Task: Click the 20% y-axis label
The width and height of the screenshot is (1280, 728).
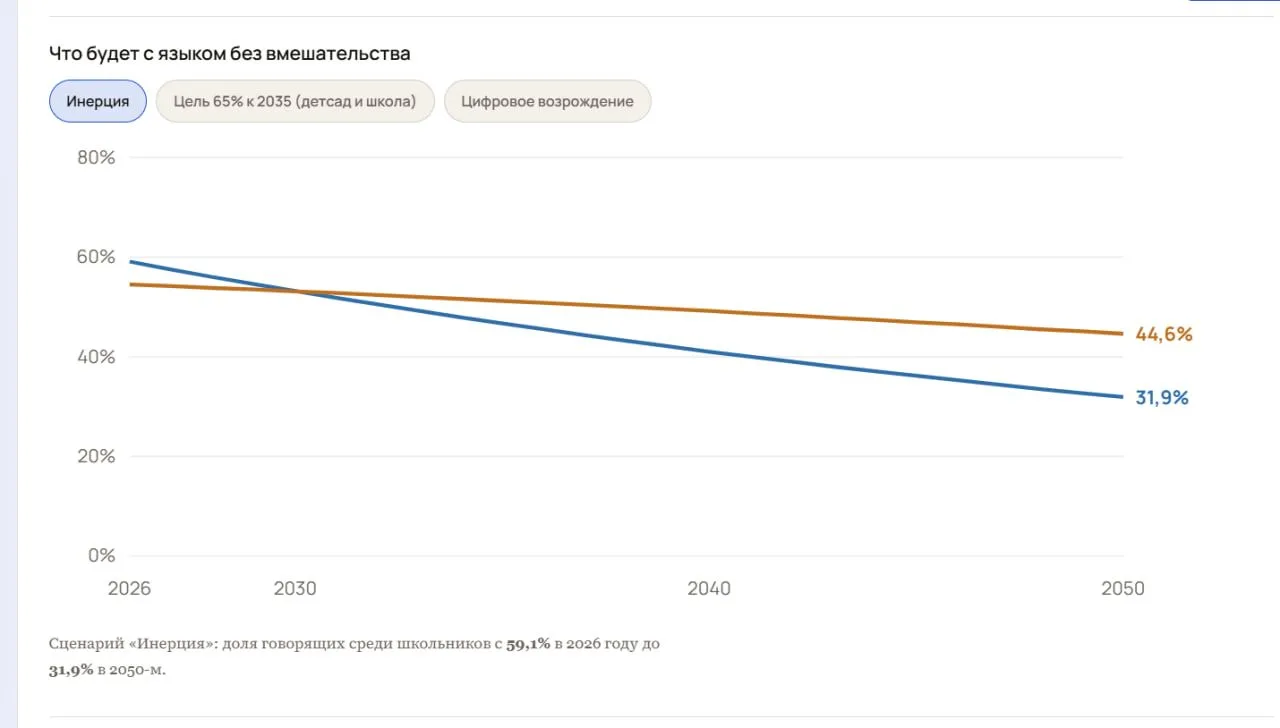Action: pos(97,456)
